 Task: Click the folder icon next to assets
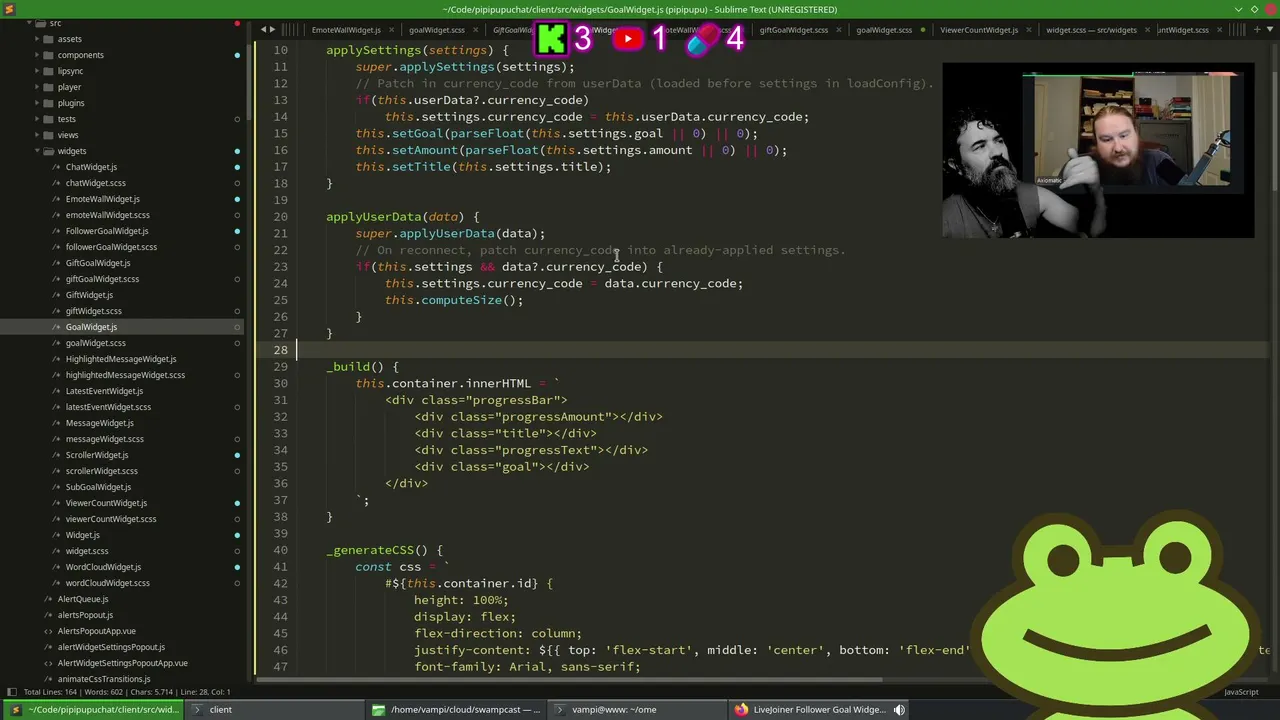(47, 39)
